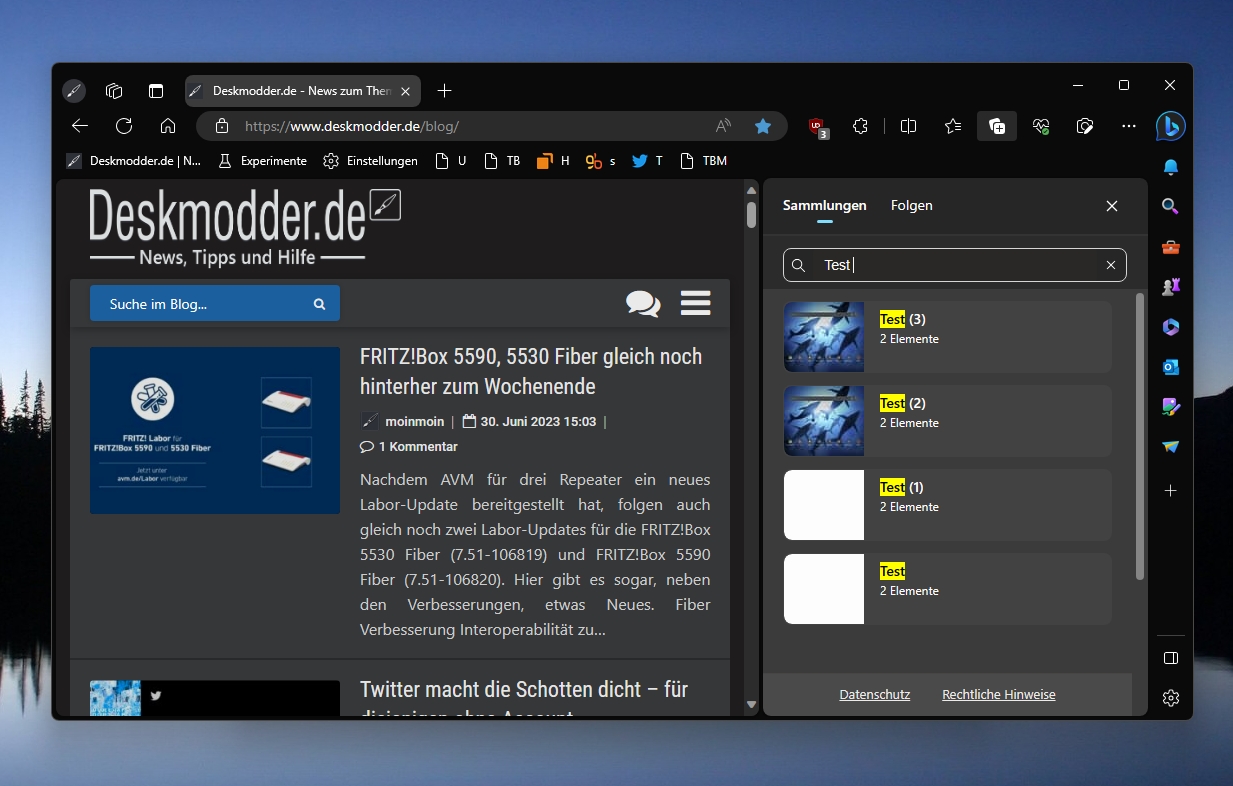The height and width of the screenshot is (786, 1233).
Task: Open the settings and more menu
Action: click(x=1129, y=126)
